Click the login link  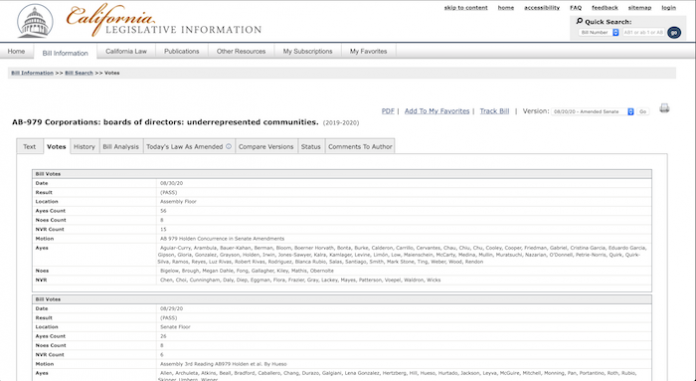(668, 8)
